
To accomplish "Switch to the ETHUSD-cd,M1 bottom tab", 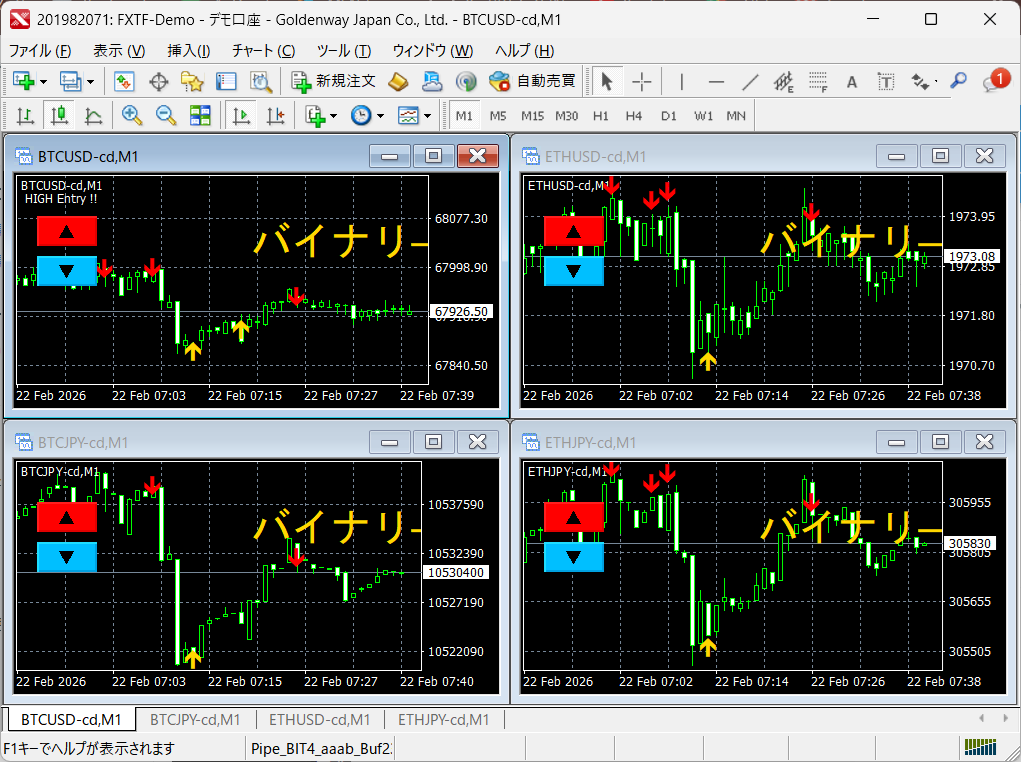I will pyautogui.click(x=320, y=720).
